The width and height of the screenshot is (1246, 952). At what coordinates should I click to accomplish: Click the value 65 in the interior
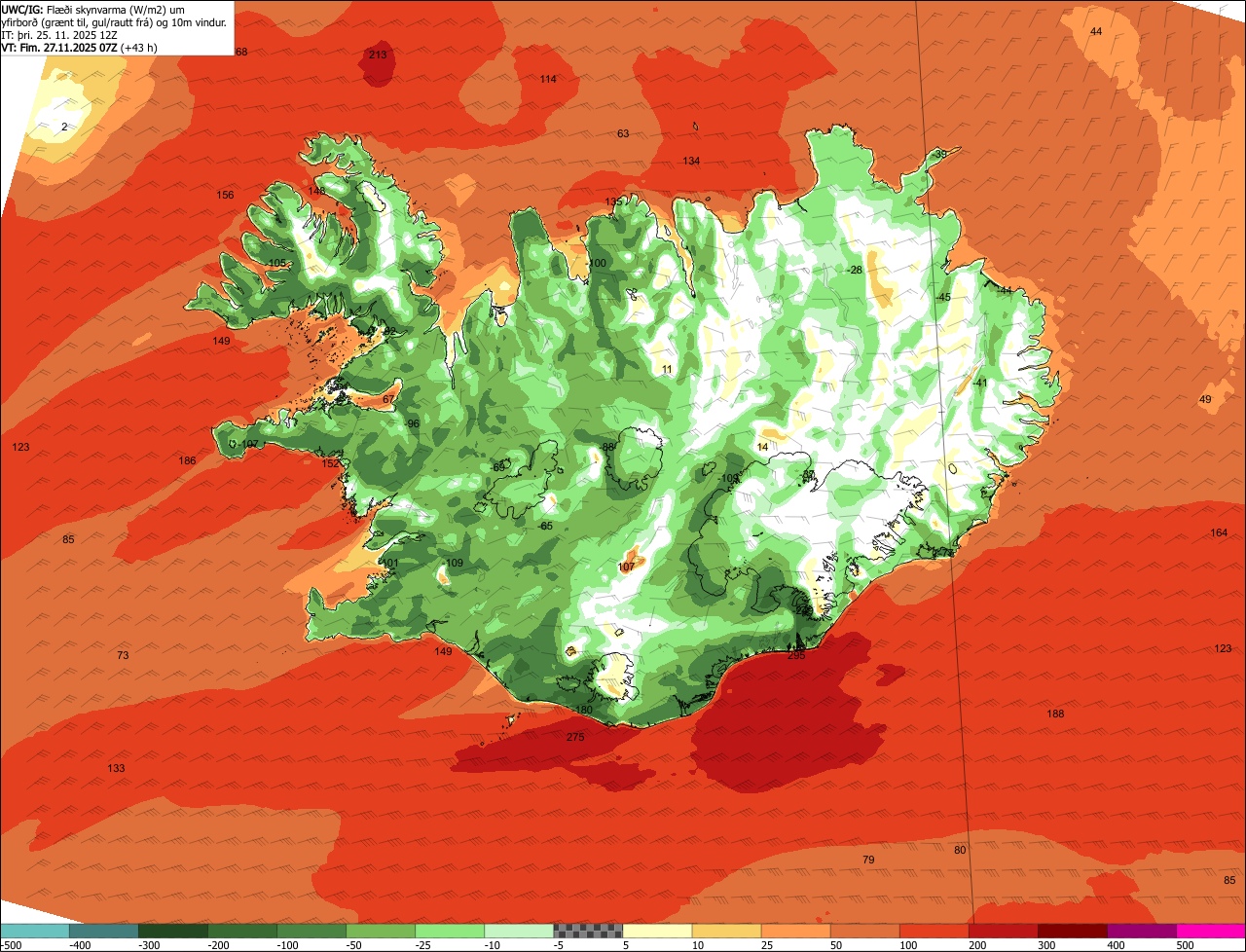click(x=546, y=526)
